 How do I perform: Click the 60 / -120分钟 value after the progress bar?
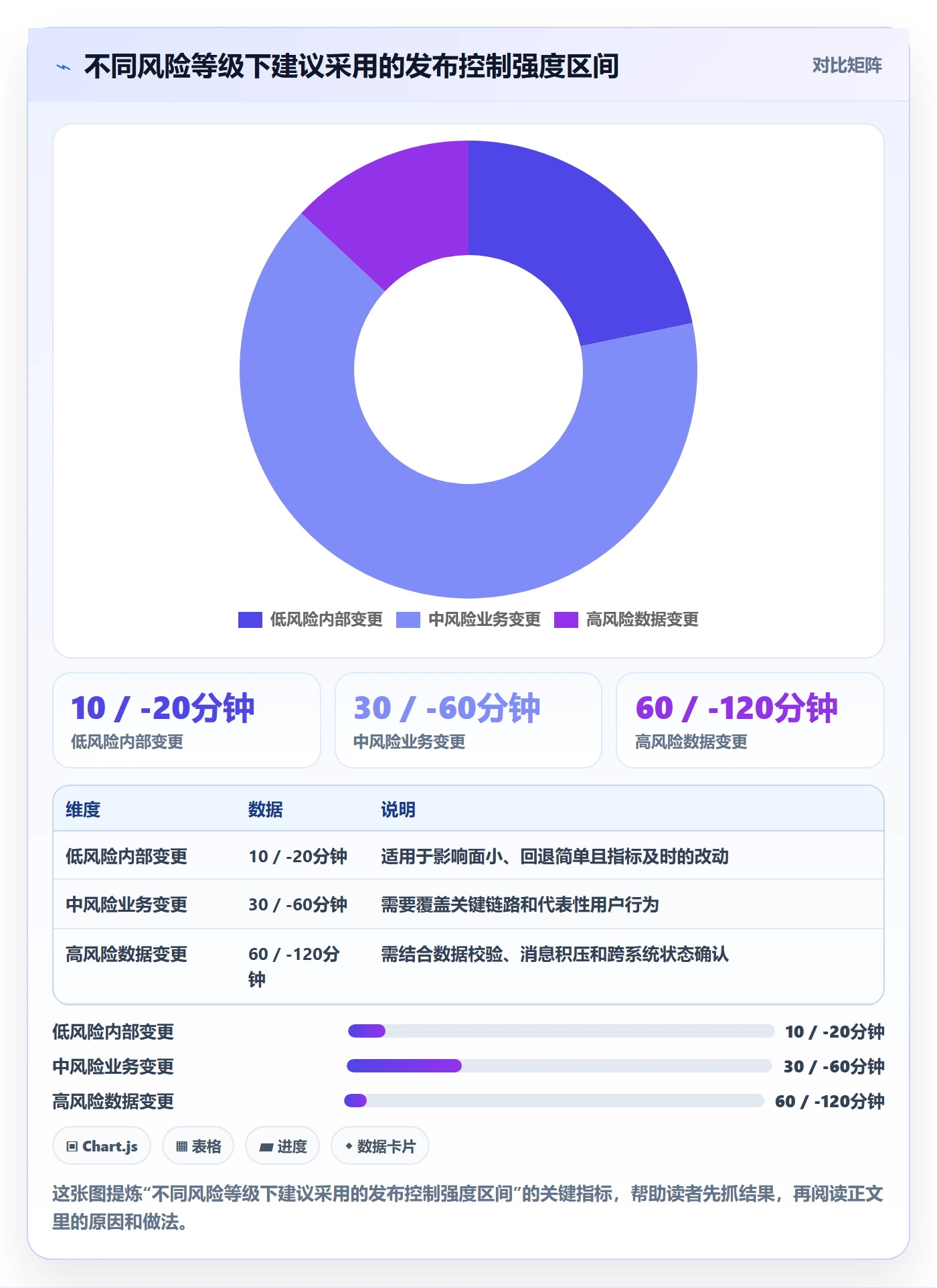coord(830,1101)
